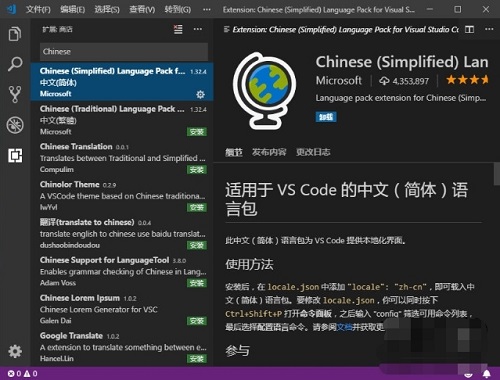This screenshot has height=380, width=500.
Task: Select Chinese Lorem Ipsum list item
Action: [122, 309]
